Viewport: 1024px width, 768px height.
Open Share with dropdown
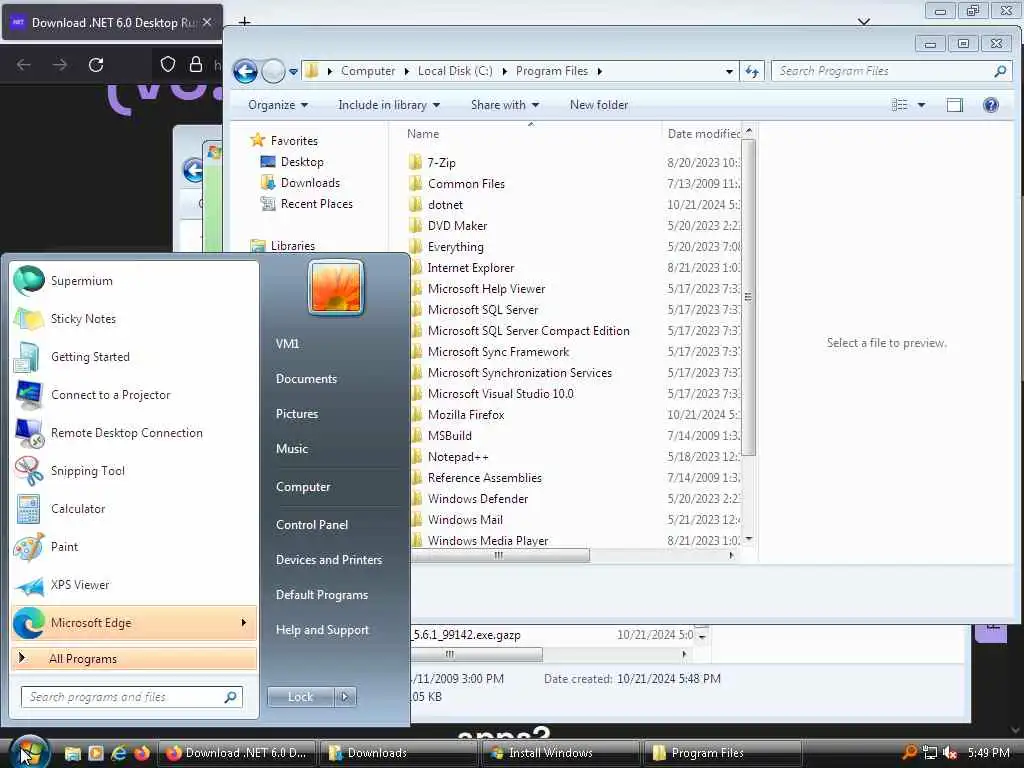(x=505, y=105)
